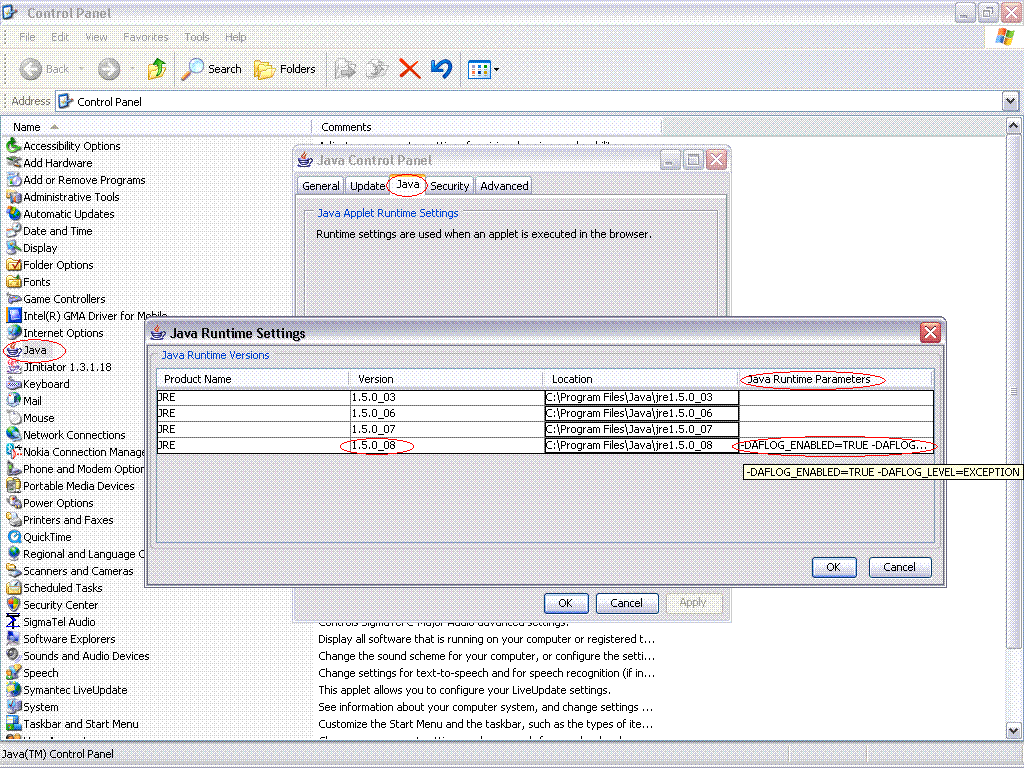The width and height of the screenshot is (1024, 768).
Task: Select Symantec LiveUpdate item
Action: coord(67,690)
